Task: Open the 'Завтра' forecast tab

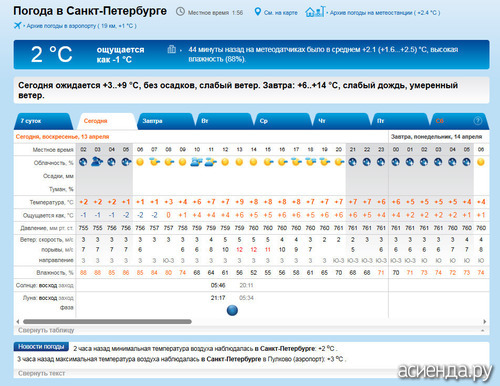Action: (x=153, y=121)
